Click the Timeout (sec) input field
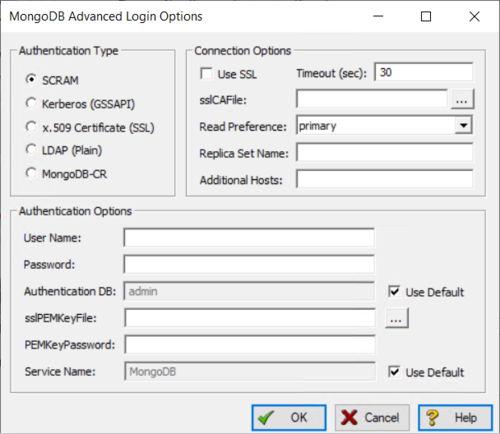Image resolution: width=500 pixels, height=434 pixels. coord(424,72)
